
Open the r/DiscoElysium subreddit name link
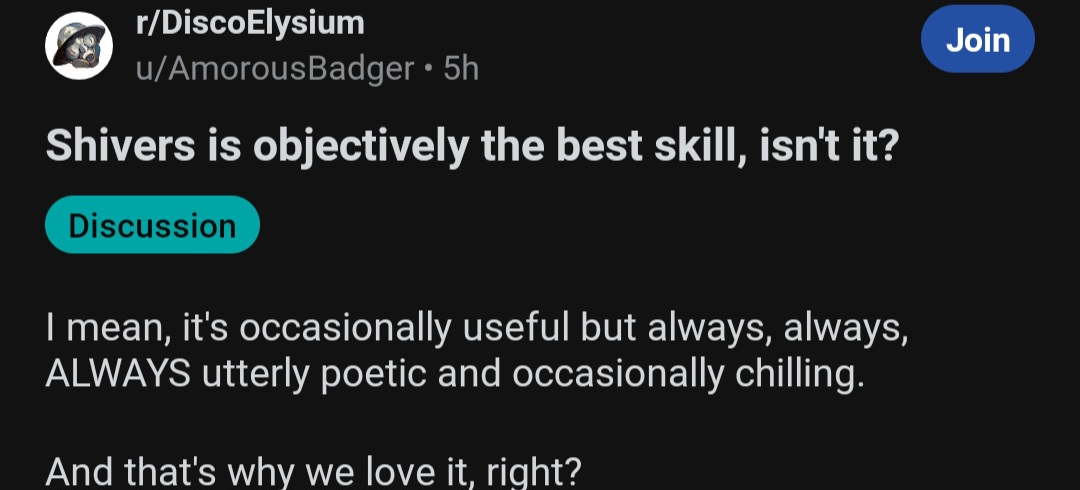(250, 23)
